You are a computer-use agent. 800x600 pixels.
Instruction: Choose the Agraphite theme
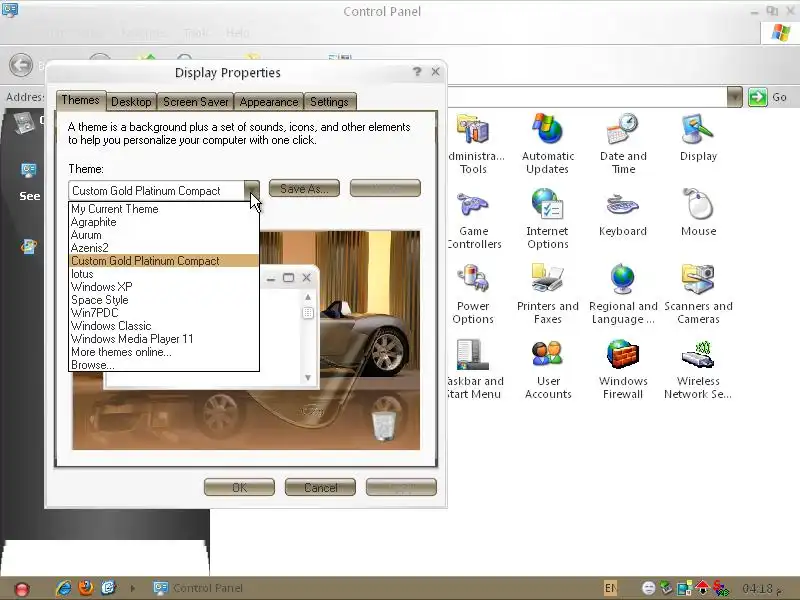coord(164,222)
